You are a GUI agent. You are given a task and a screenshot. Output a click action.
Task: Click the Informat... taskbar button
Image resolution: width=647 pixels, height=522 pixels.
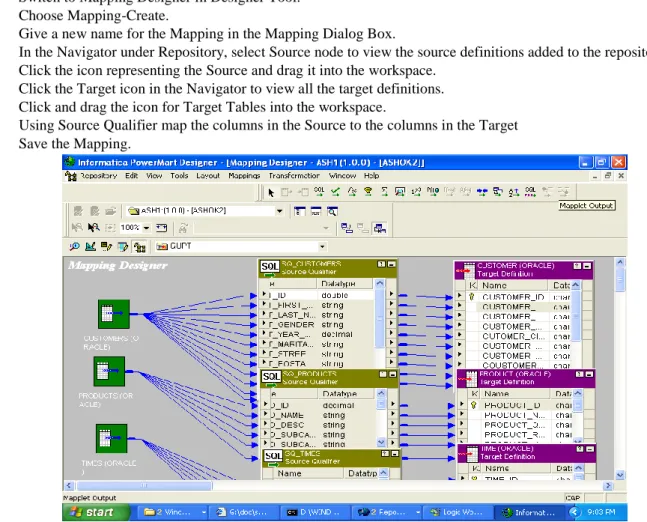tap(529, 513)
